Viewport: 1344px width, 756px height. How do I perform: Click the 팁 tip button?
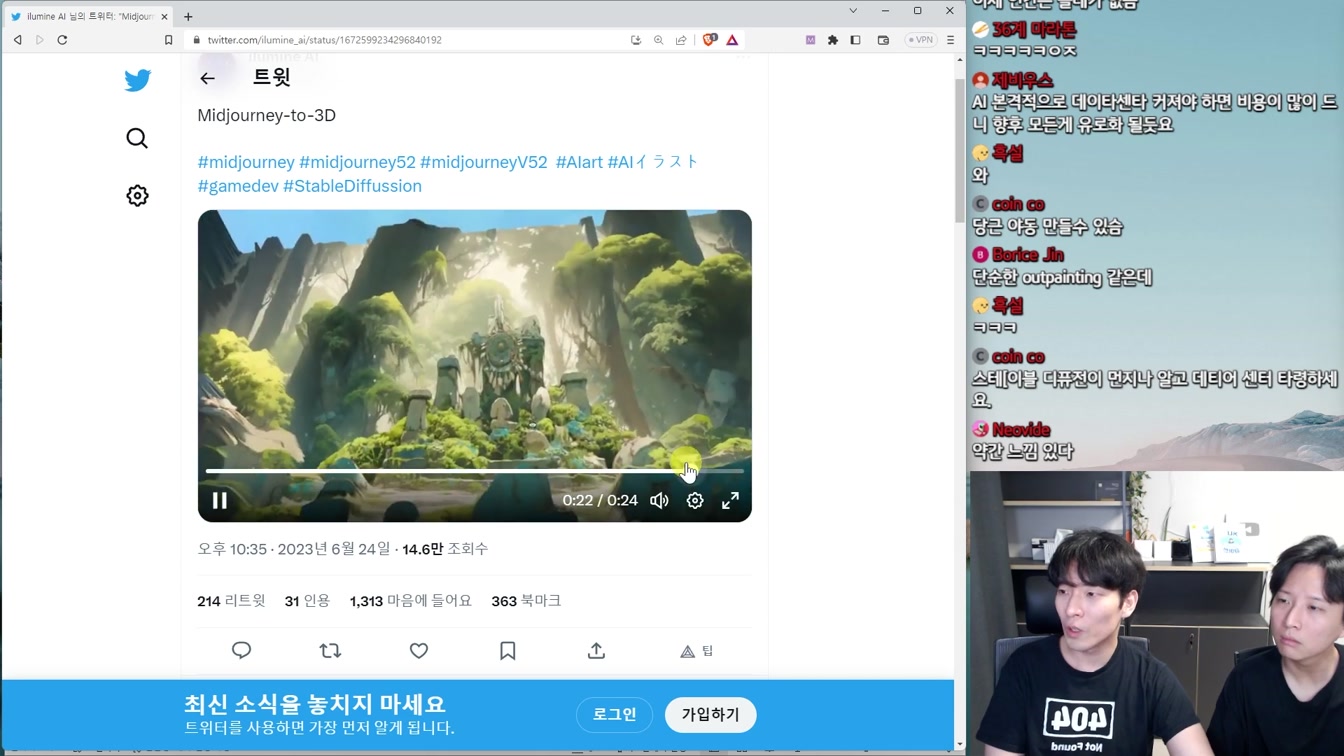point(697,651)
